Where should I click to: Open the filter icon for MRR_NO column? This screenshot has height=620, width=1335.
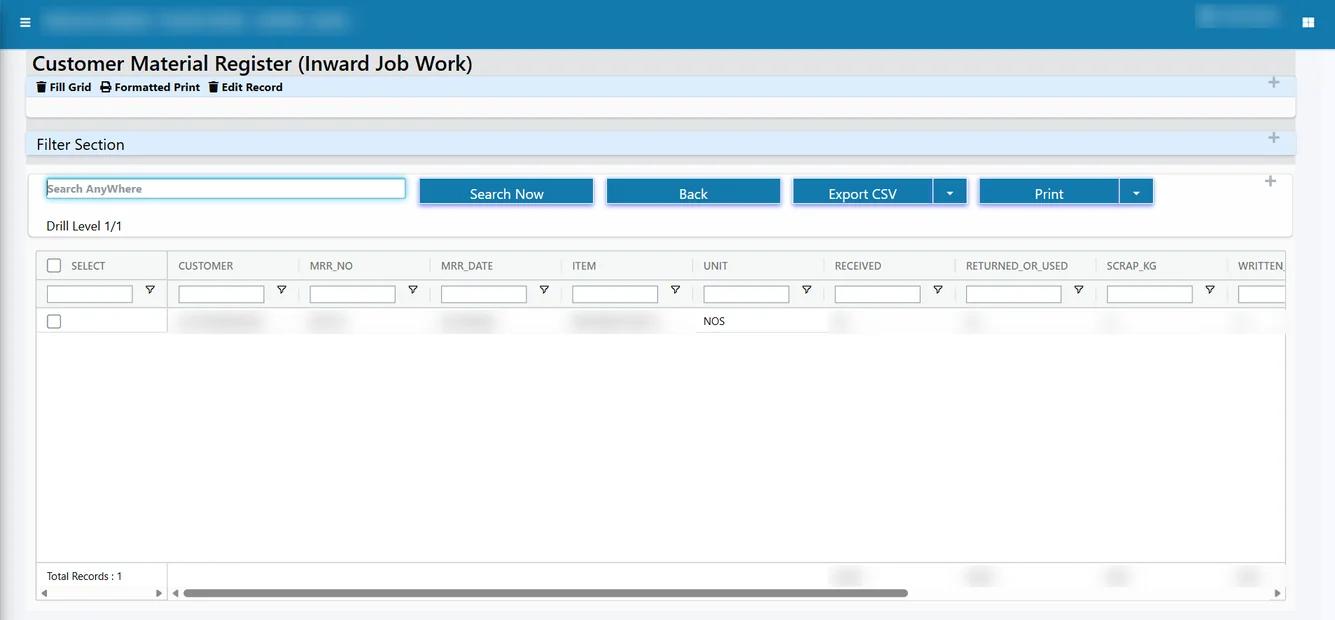413,290
